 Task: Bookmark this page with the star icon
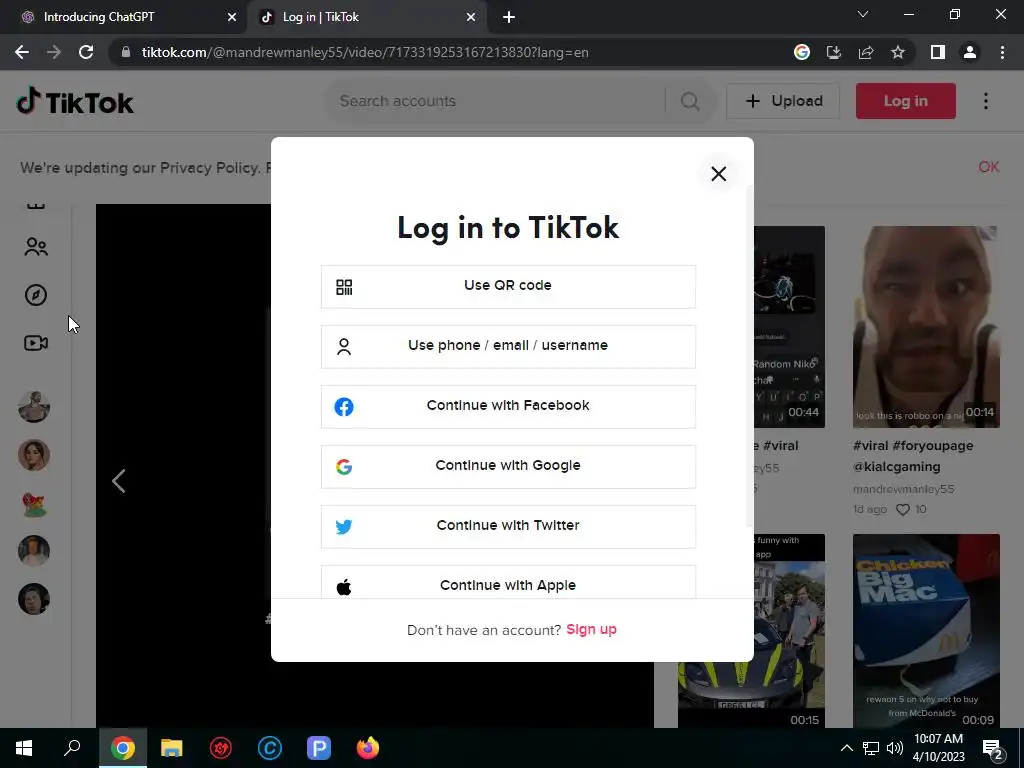click(x=898, y=52)
